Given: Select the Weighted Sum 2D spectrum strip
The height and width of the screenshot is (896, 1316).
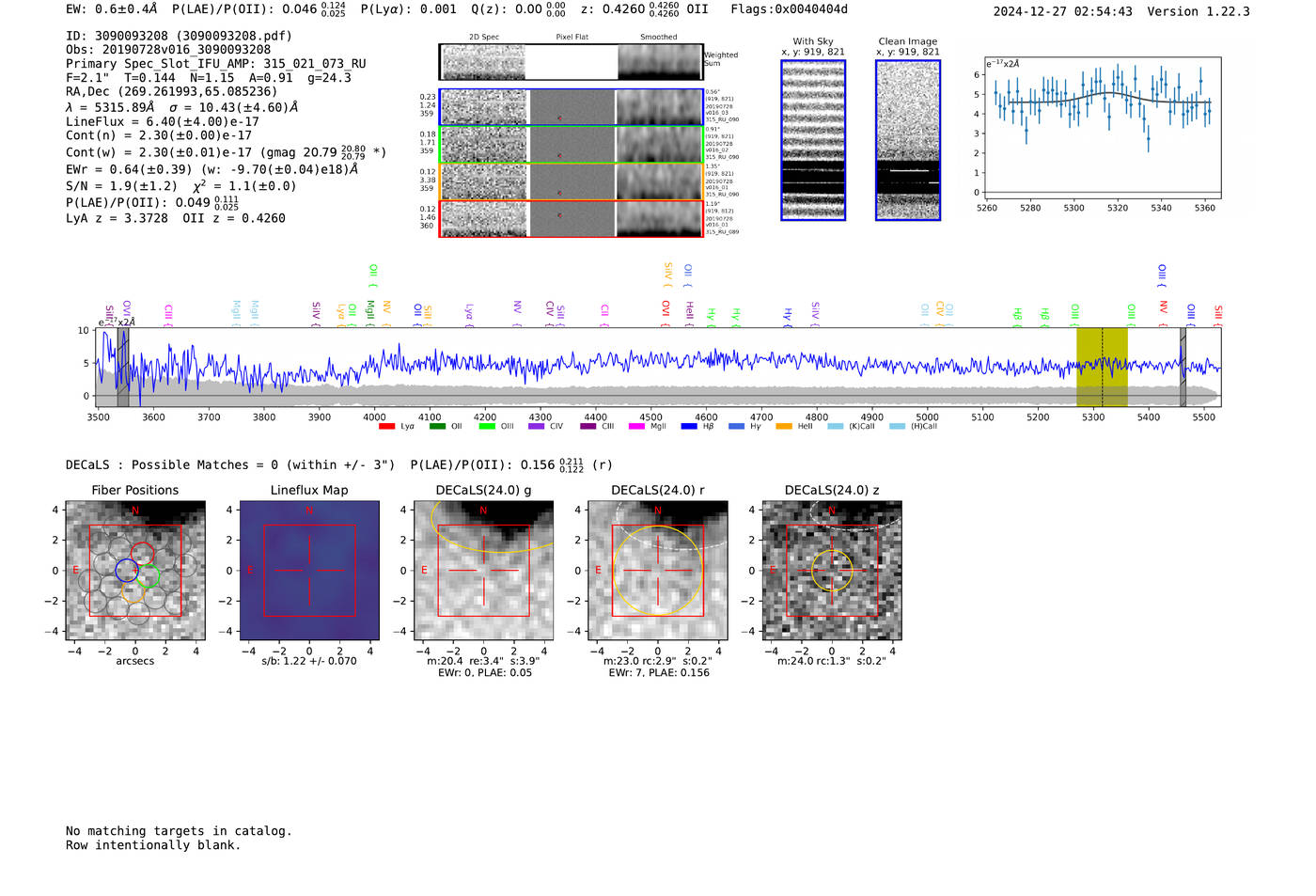Looking at the screenshot, I should tap(572, 62).
